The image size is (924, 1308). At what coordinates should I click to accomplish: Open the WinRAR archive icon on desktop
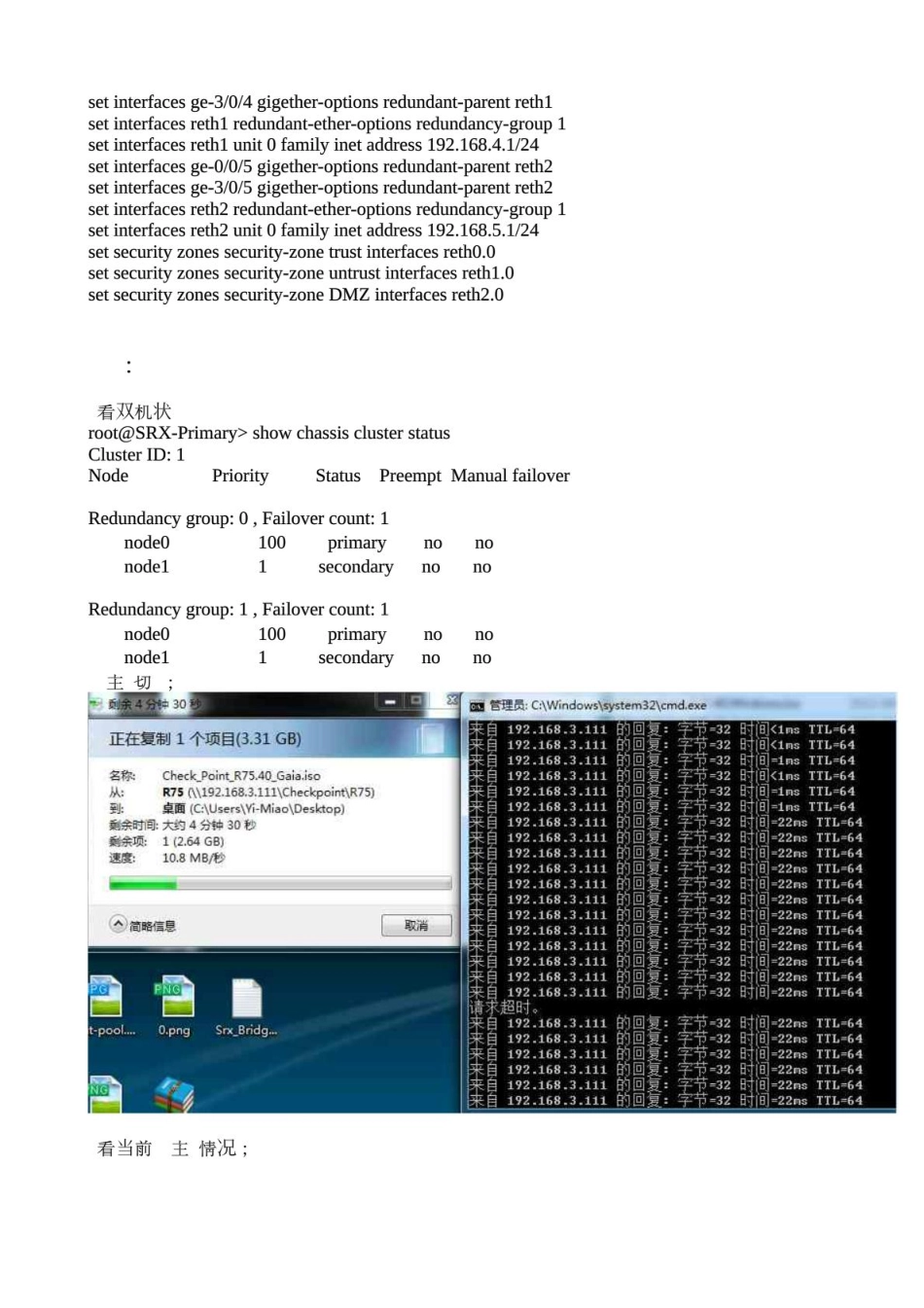coord(174,1093)
